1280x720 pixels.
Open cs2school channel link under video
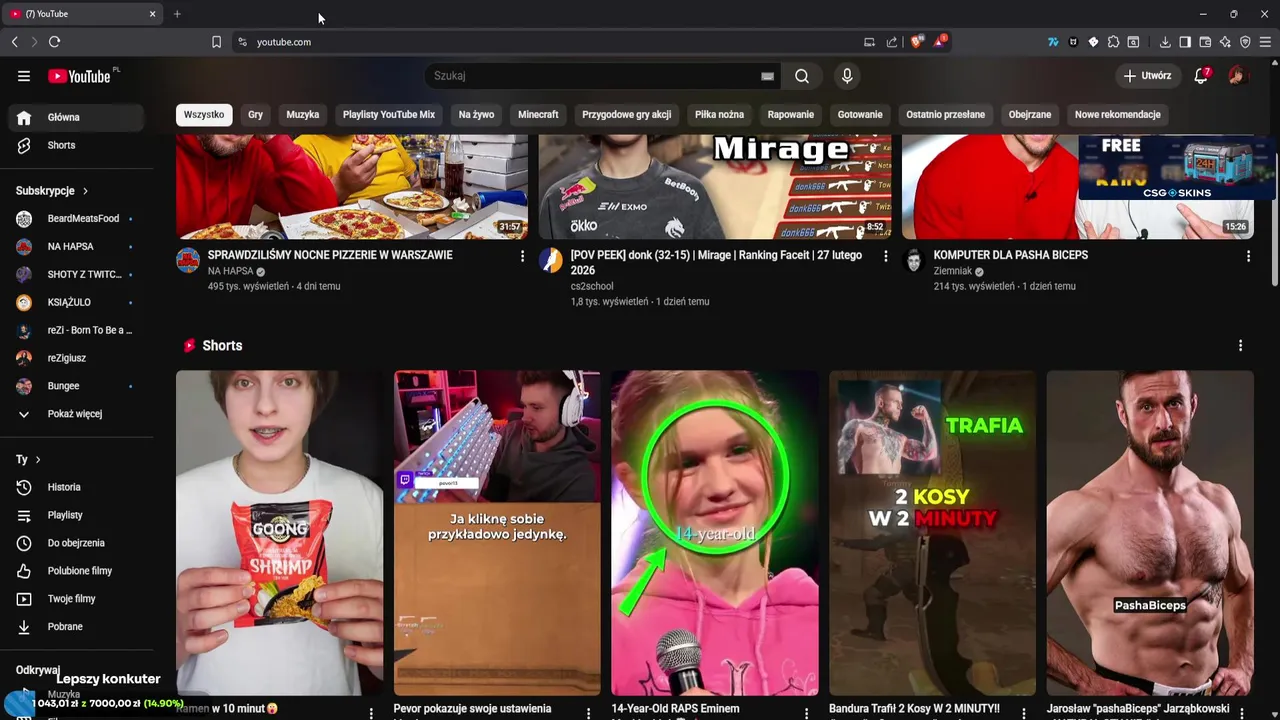pyautogui.click(x=592, y=286)
